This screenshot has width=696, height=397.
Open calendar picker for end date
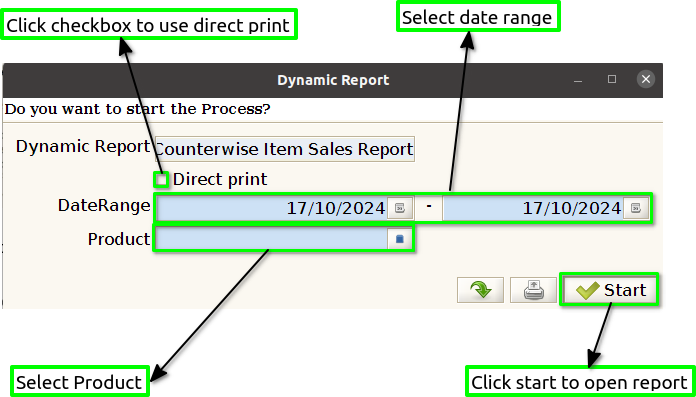636,208
